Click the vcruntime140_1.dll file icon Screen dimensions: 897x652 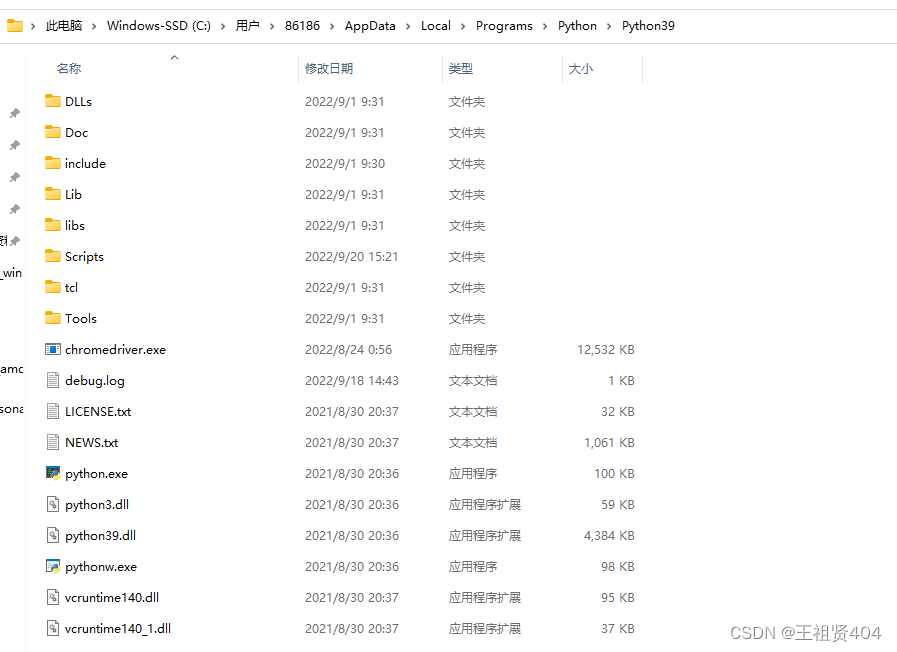tap(53, 628)
